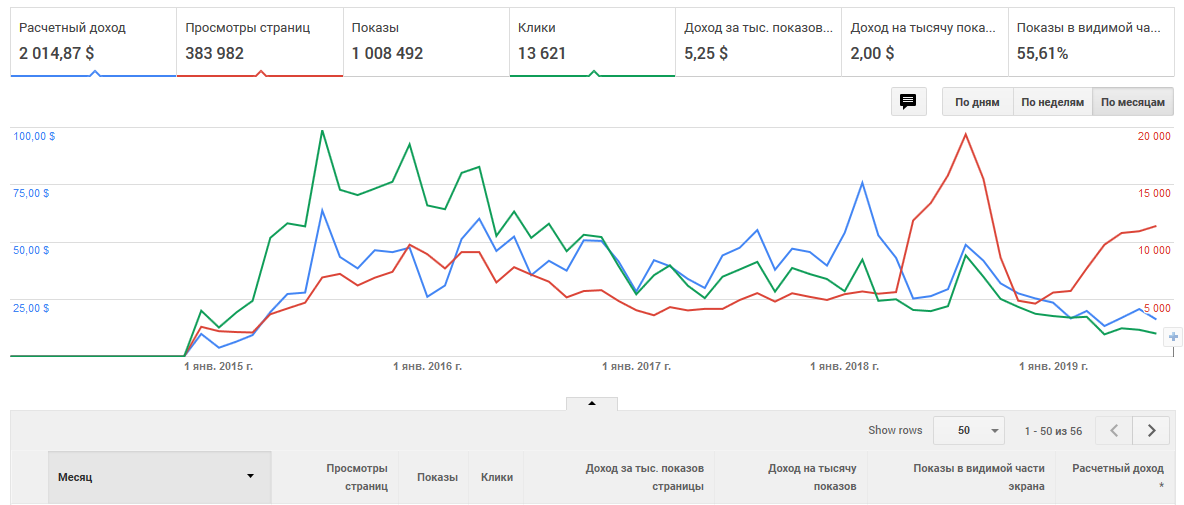Click the plus icon at chart edge
The image size is (1184, 505).
pos(1174,337)
